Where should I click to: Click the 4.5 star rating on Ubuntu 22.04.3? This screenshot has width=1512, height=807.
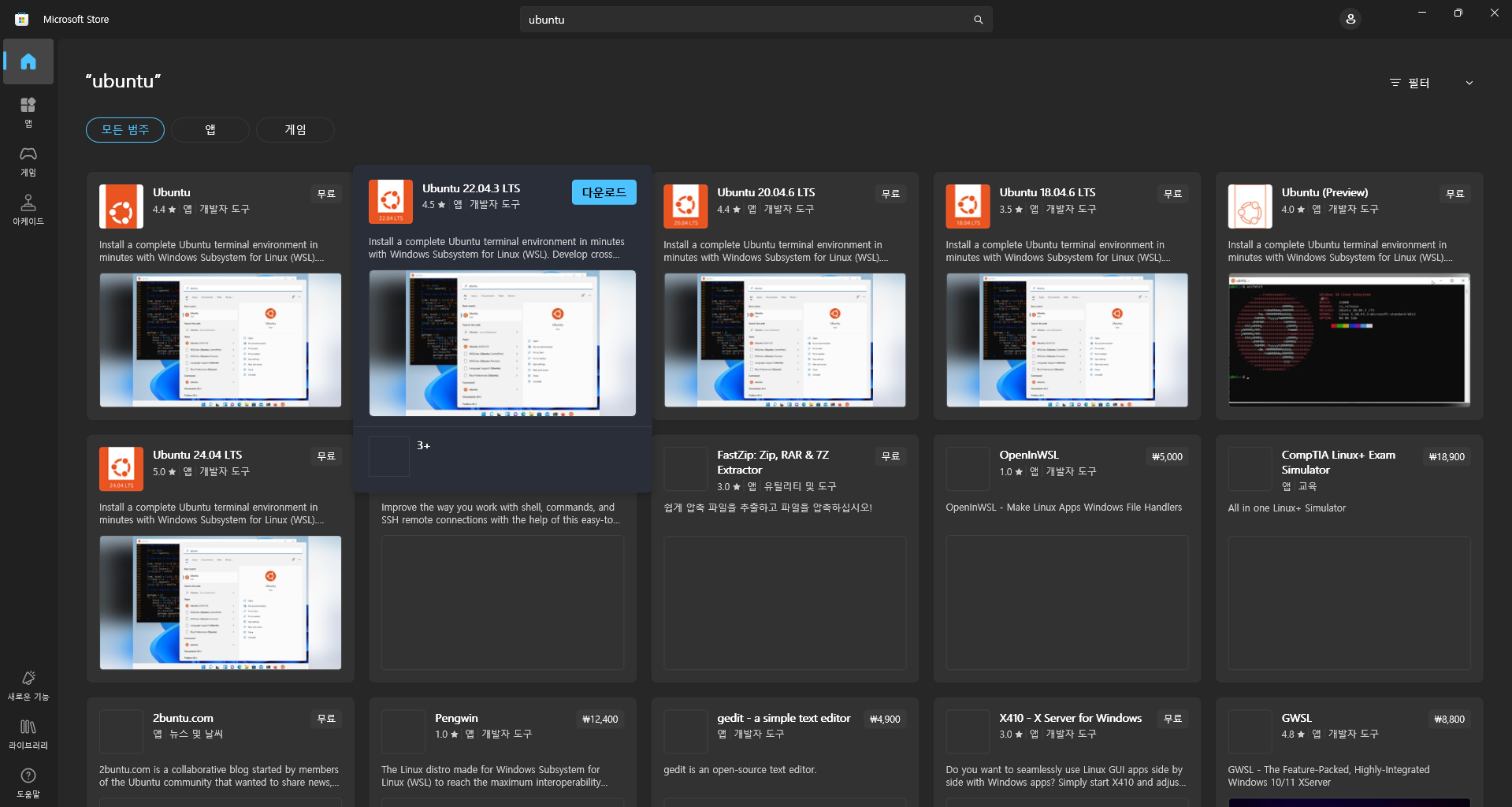pos(433,205)
